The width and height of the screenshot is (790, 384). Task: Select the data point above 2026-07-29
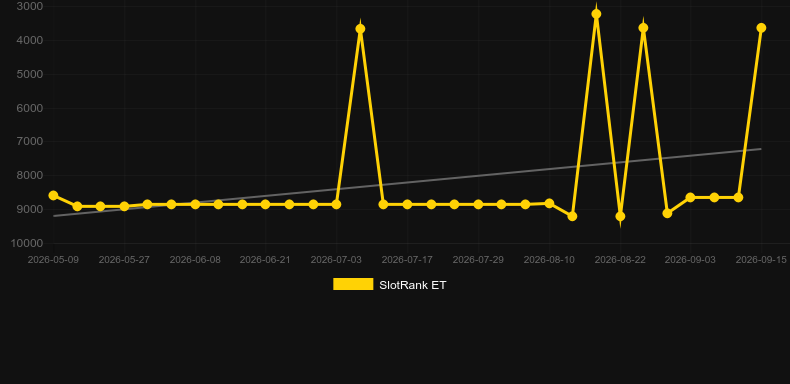[478, 205]
